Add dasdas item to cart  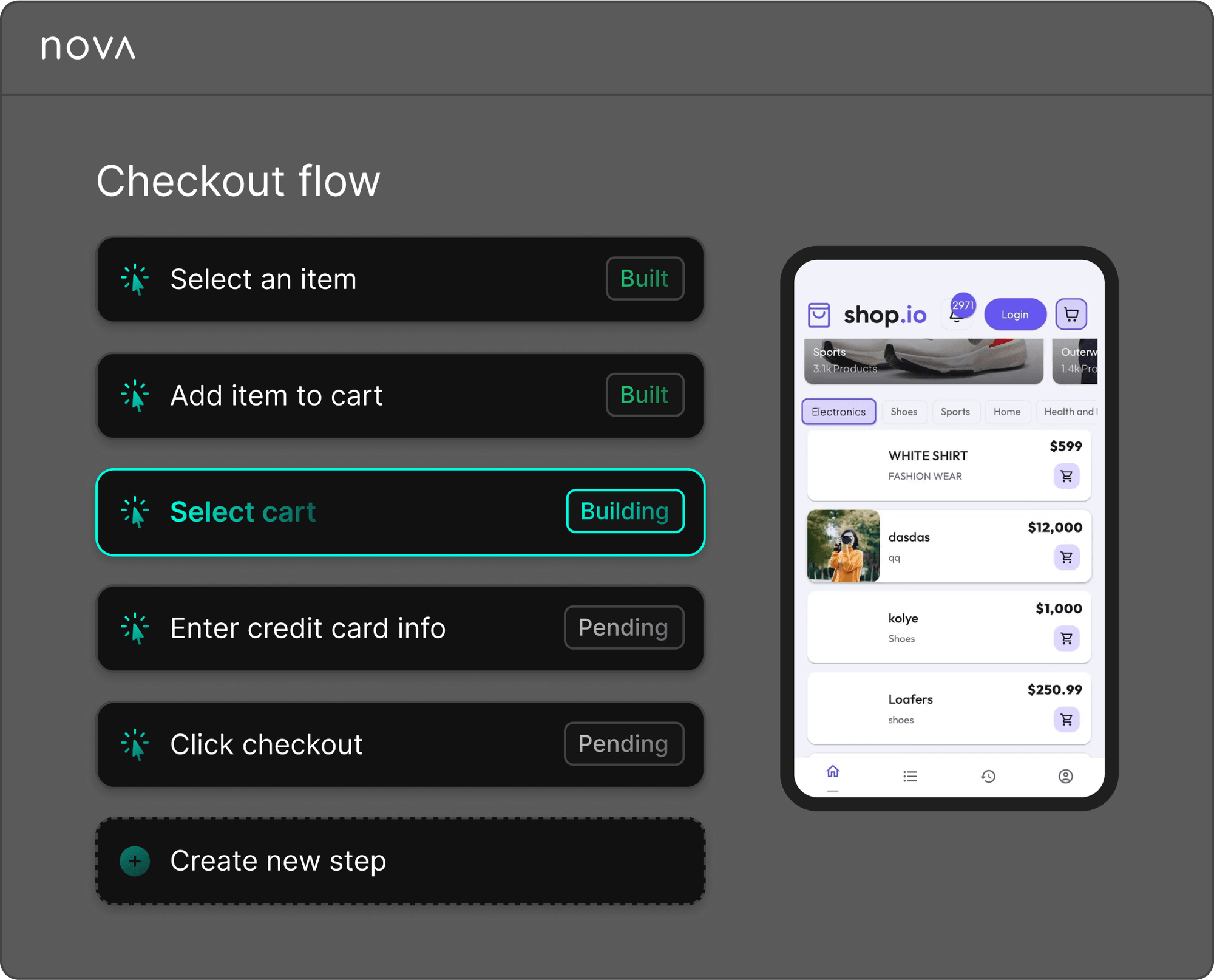pyautogui.click(x=1066, y=557)
